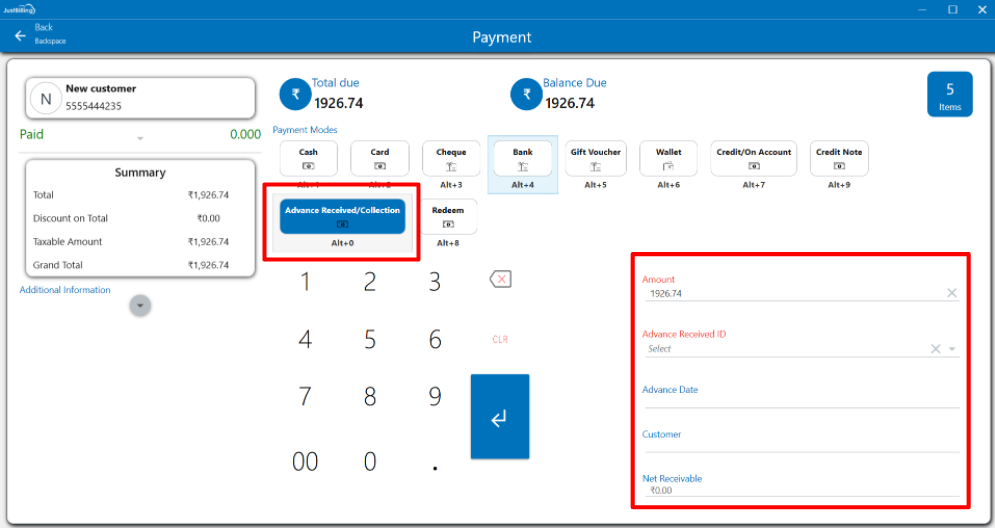The image size is (995, 528).
Task: Click the Amount input field
Action: tap(790, 294)
